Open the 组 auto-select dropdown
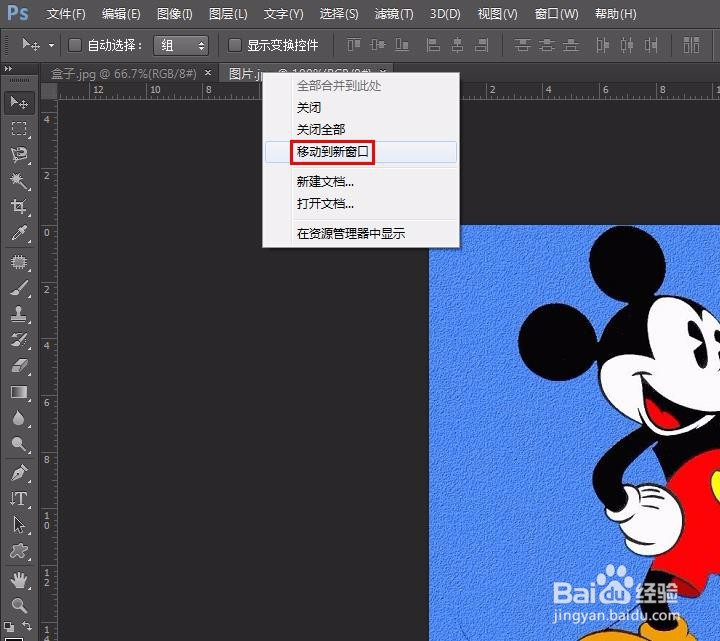720x641 pixels. click(x=181, y=45)
